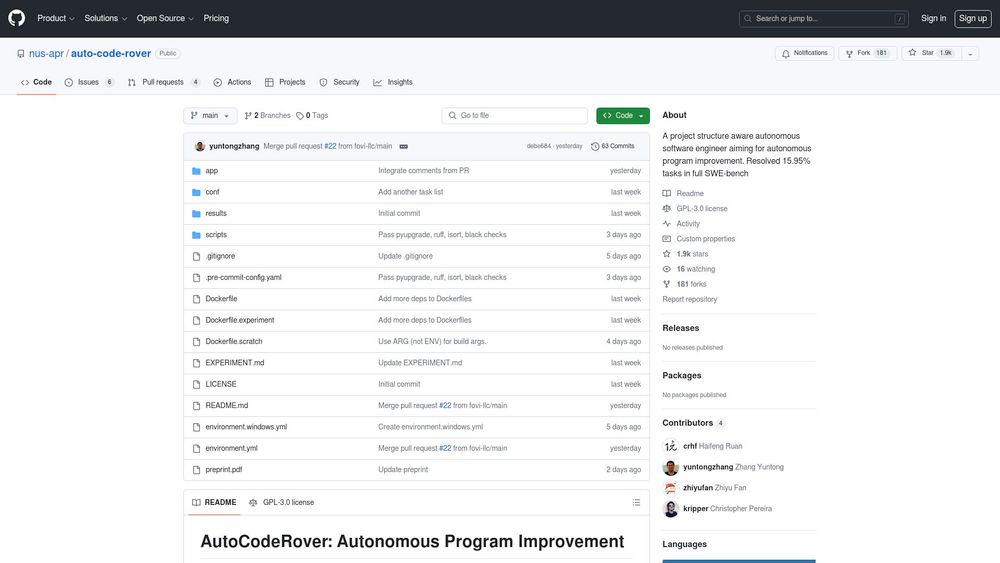Click the Sign in link
Screen dimensions: 1000x563
(x=933, y=18)
